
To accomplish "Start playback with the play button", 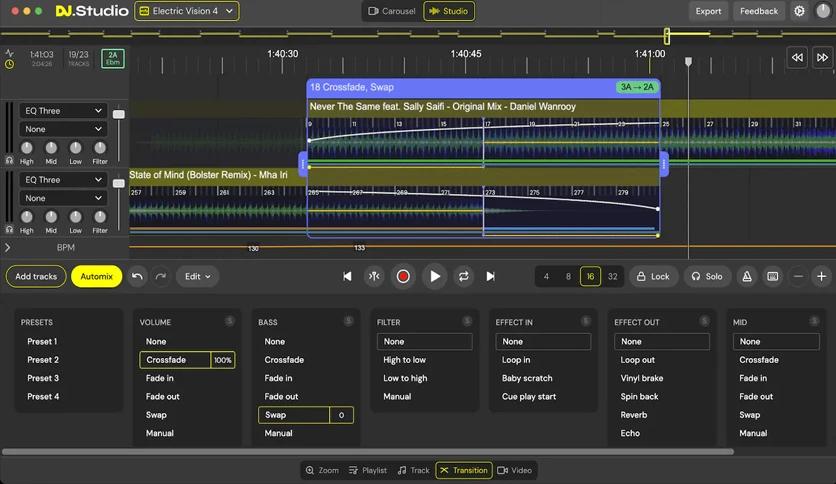I will (x=435, y=276).
